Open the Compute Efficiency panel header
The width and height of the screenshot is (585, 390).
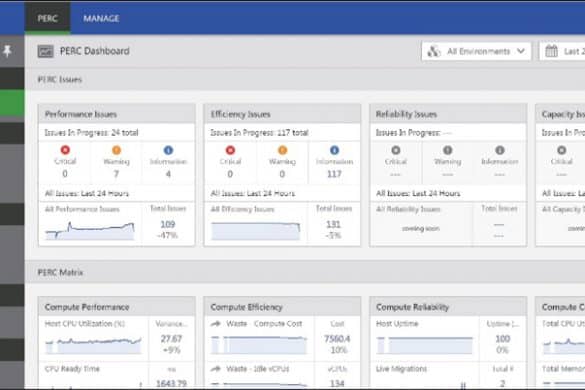282,307
